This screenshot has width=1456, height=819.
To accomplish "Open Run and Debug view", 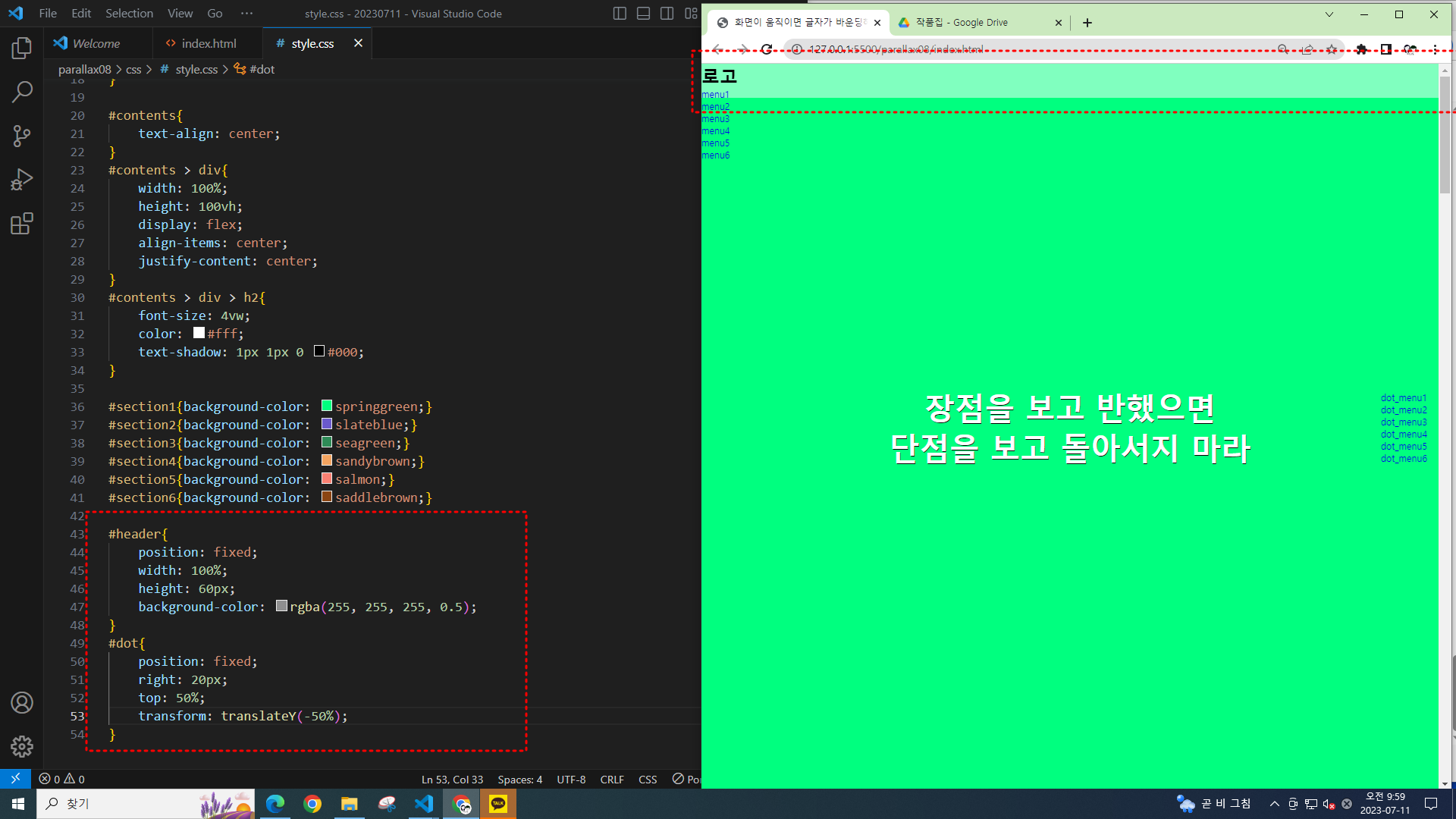I will coord(22,180).
